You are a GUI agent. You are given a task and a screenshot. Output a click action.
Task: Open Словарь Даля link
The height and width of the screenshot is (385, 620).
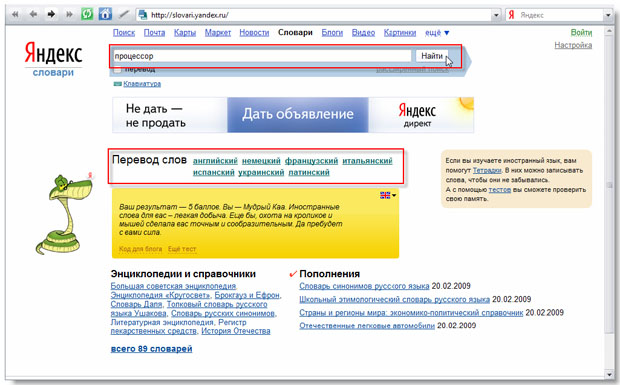(136, 304)
